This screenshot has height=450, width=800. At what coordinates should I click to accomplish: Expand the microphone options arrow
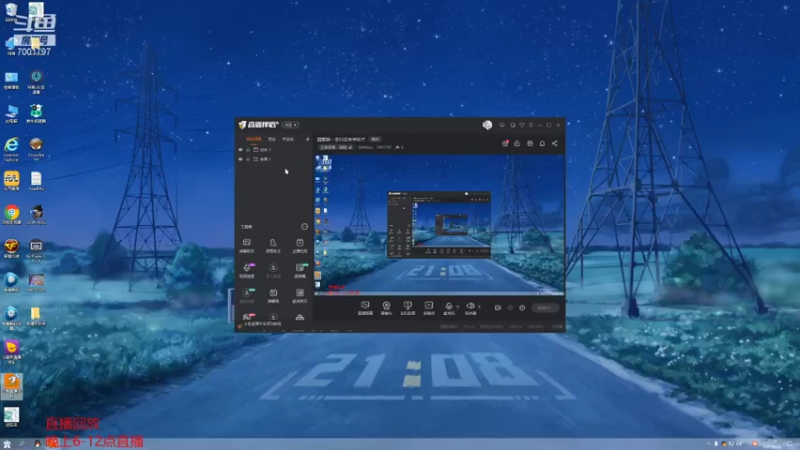click(457, 307)
